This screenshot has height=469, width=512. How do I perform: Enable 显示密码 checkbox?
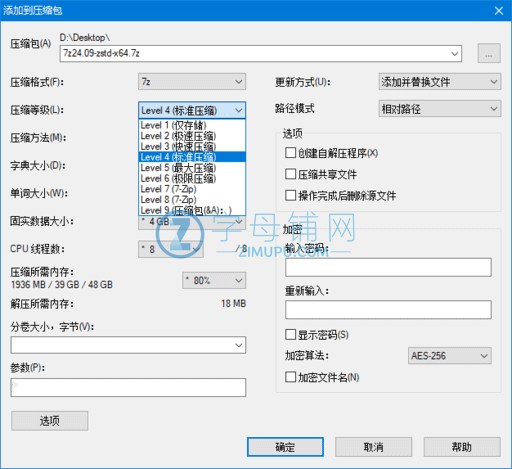[x=290, y=335]
